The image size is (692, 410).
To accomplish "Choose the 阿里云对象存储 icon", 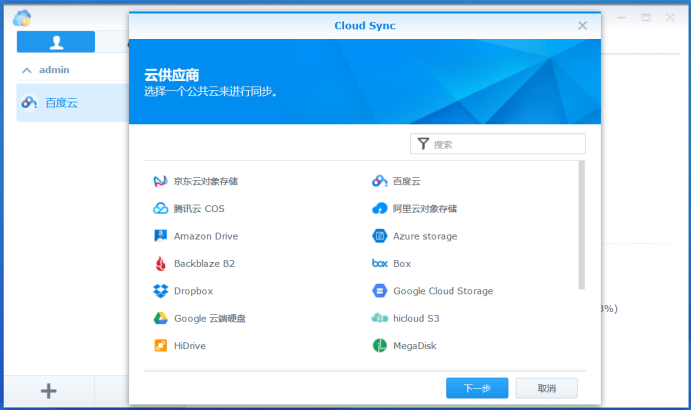I will point(380,208).
